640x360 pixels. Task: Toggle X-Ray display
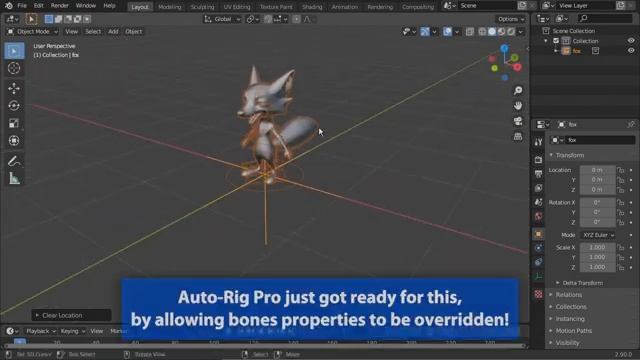tap(470, 32)
